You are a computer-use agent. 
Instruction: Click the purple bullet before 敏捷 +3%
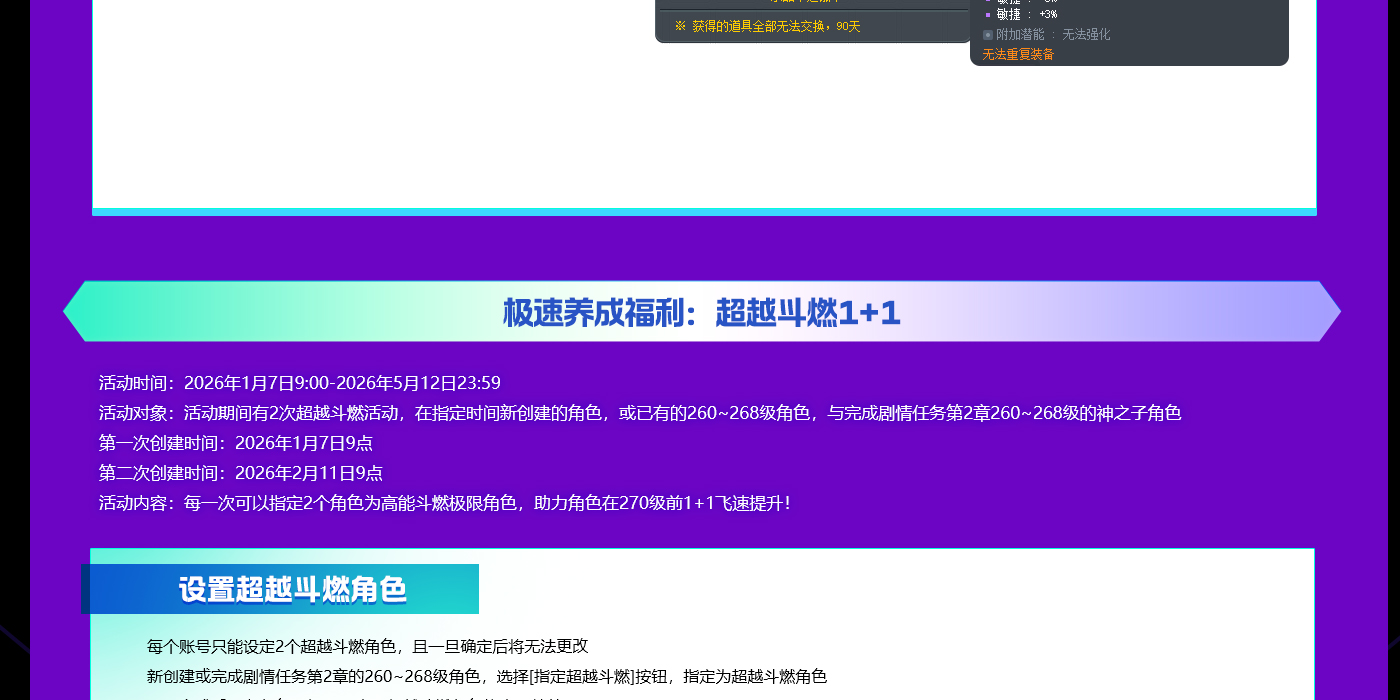[988, 15]
